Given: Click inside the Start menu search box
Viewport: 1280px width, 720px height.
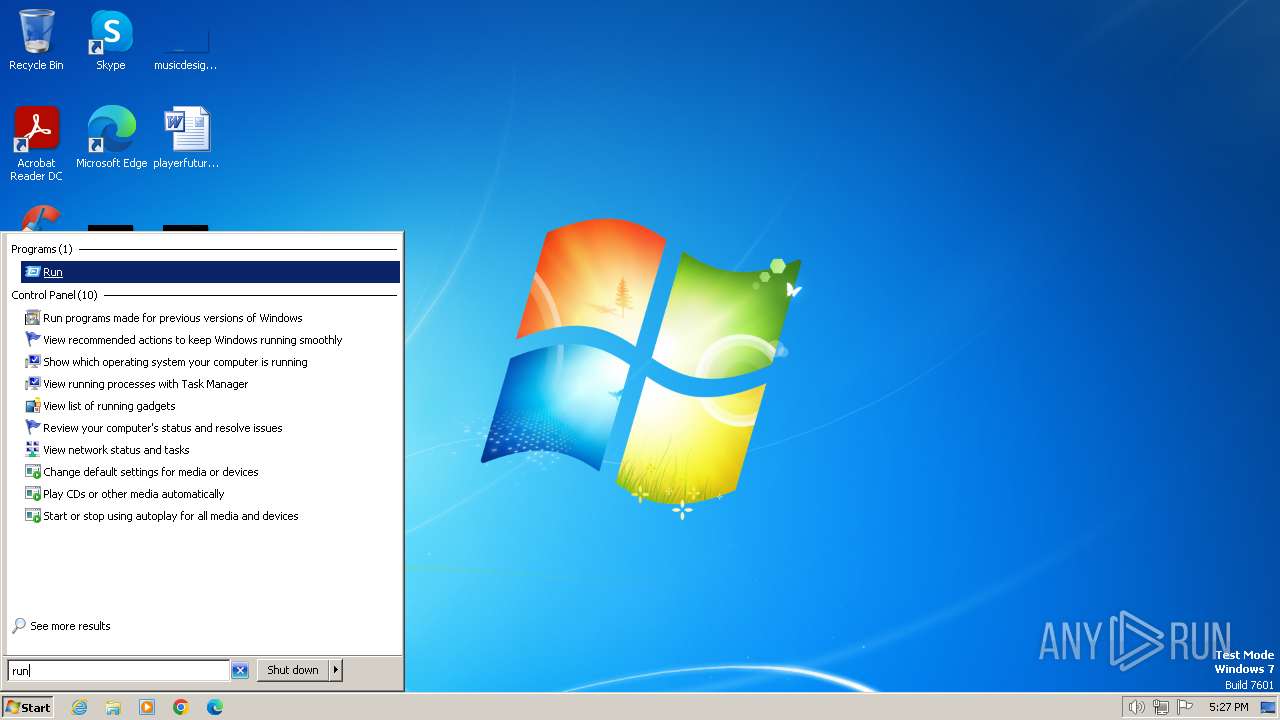Looking at the screenshot, I should (118, 670).
